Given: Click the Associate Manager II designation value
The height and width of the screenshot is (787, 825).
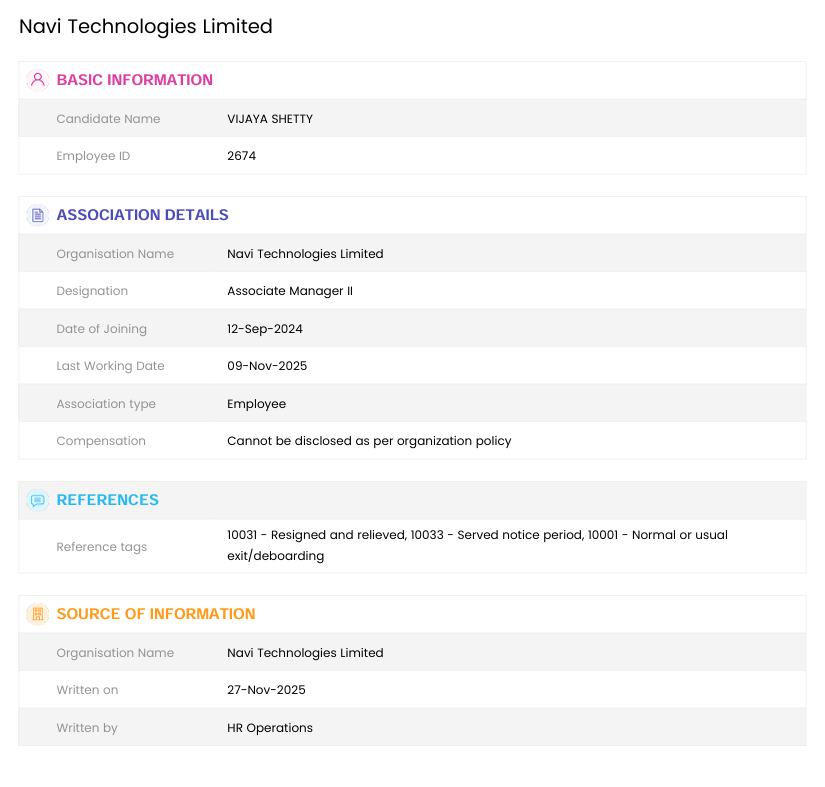Looking at the screenshot, I should click(x=290, y=291).
